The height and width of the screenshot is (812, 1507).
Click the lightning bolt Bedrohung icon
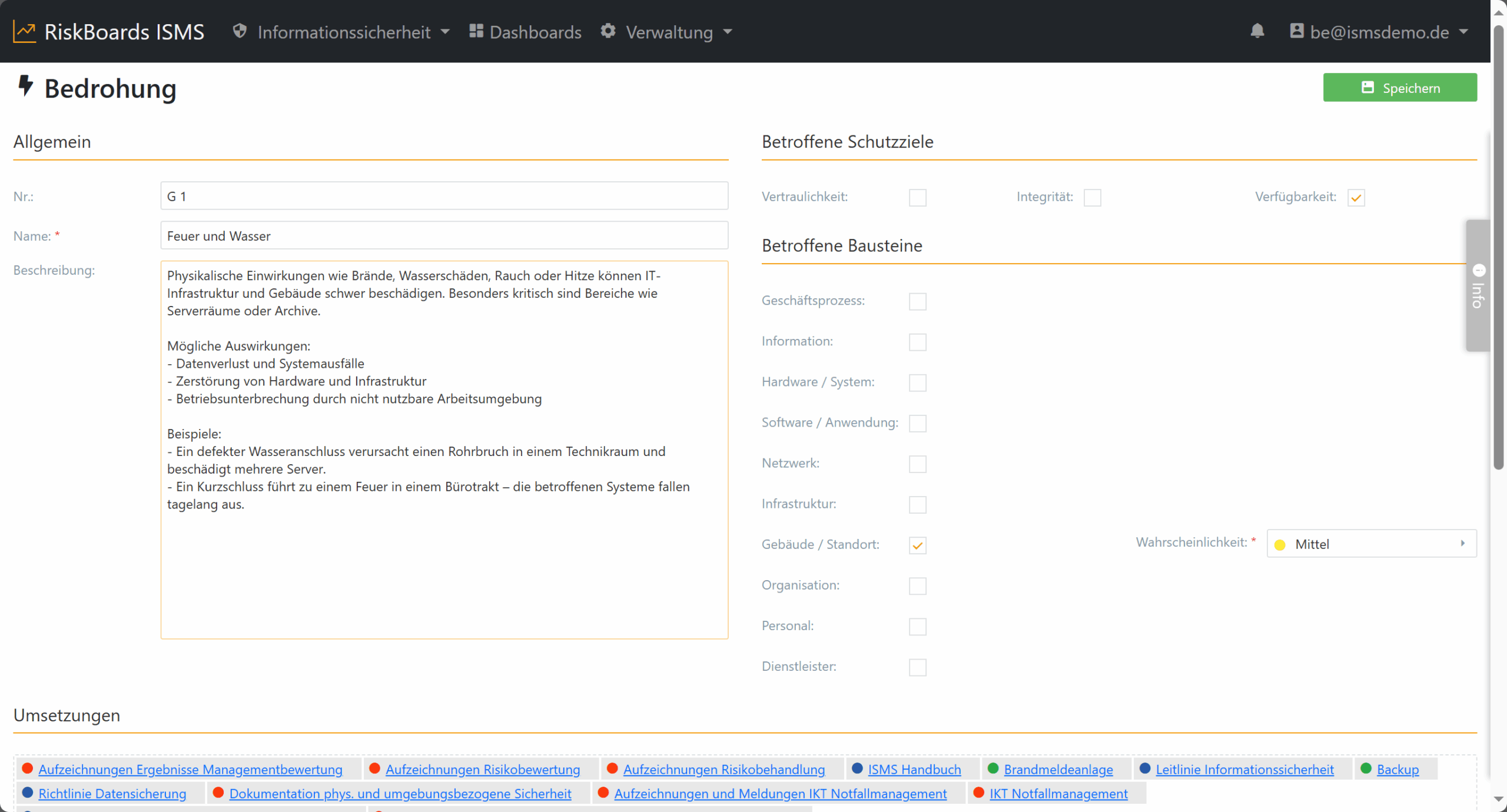pos(25,86)
